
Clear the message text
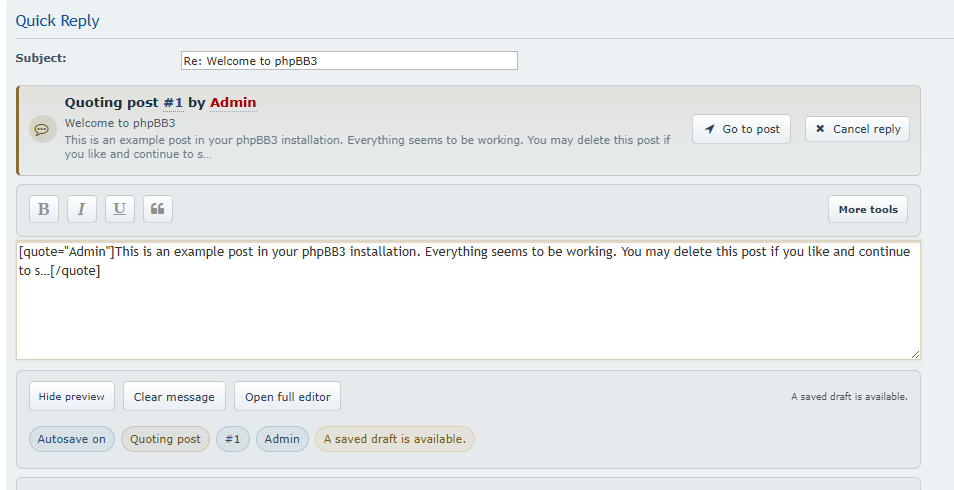point(174,396)
